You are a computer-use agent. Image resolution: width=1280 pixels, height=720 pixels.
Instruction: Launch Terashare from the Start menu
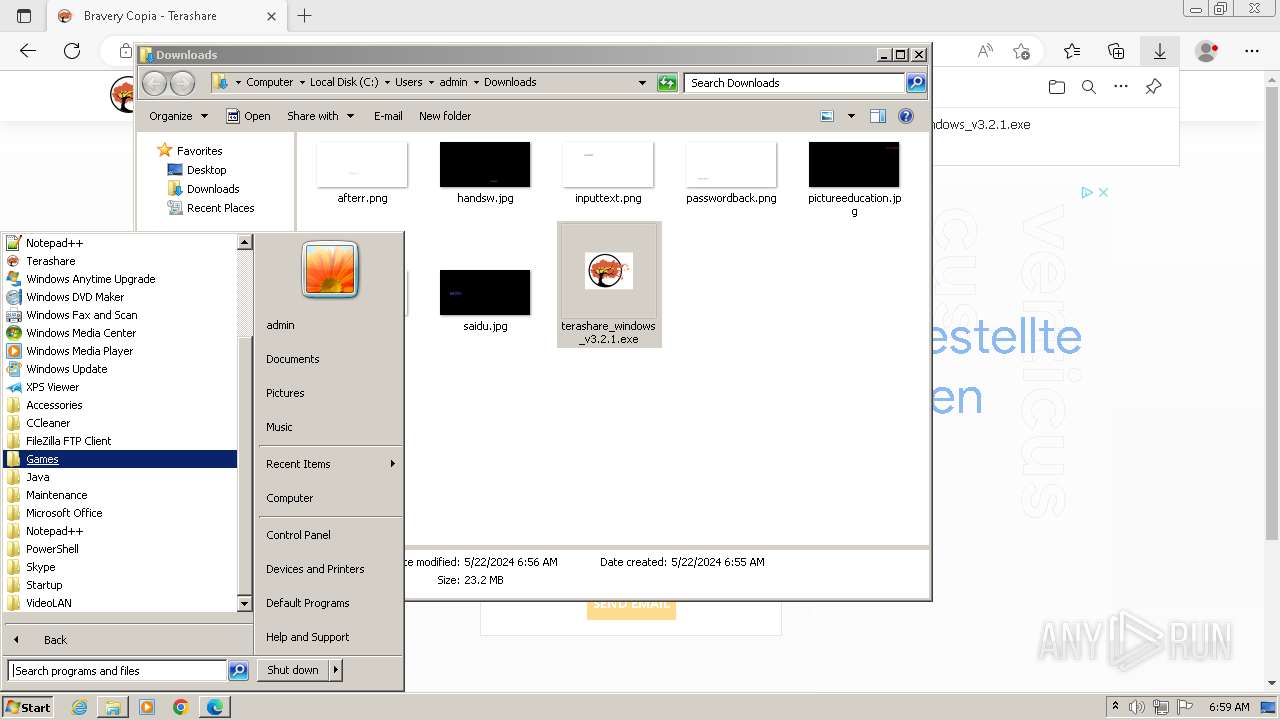point(50,261)
